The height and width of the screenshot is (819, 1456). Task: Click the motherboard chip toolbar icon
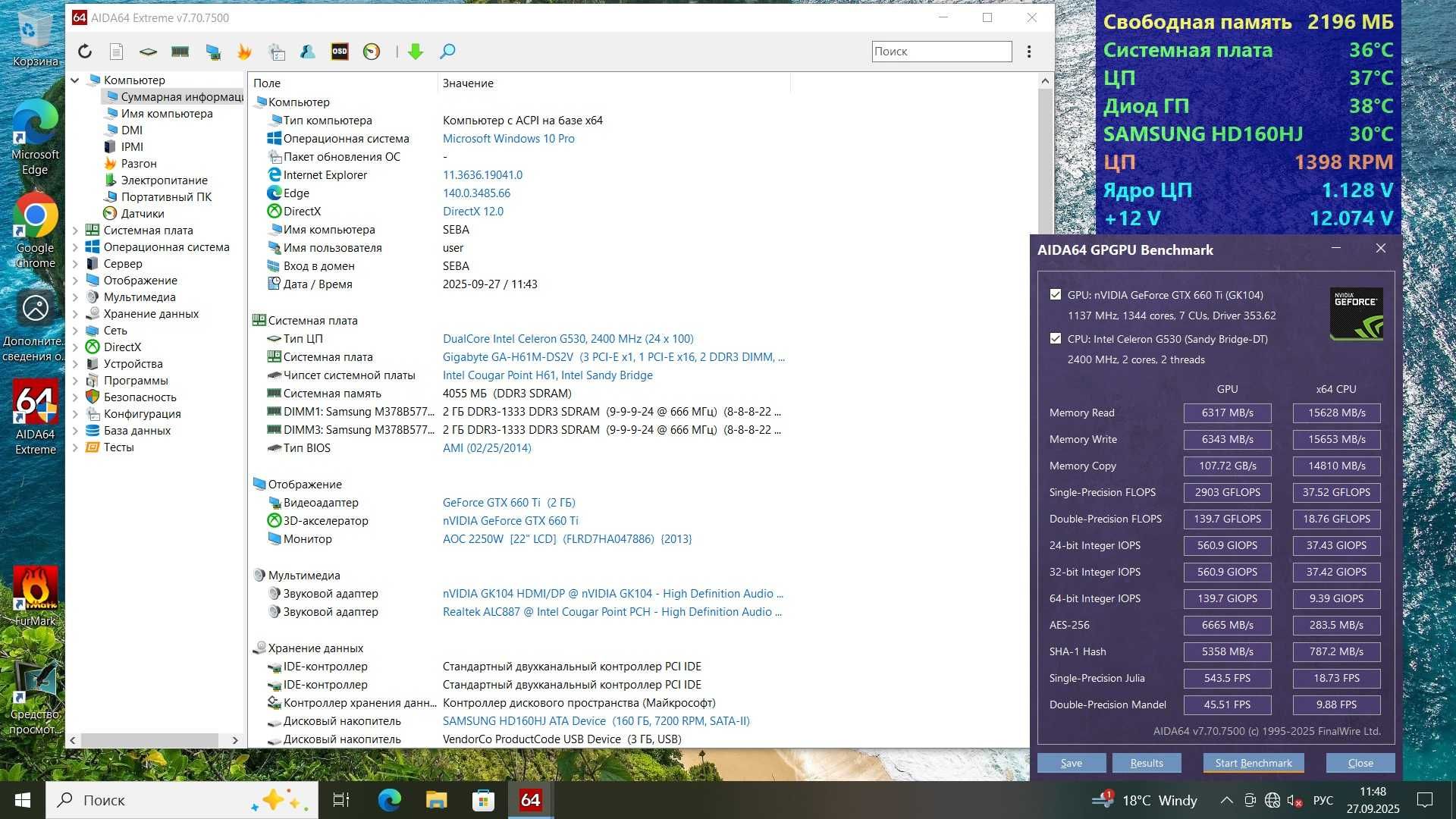[x=148, y=52]
